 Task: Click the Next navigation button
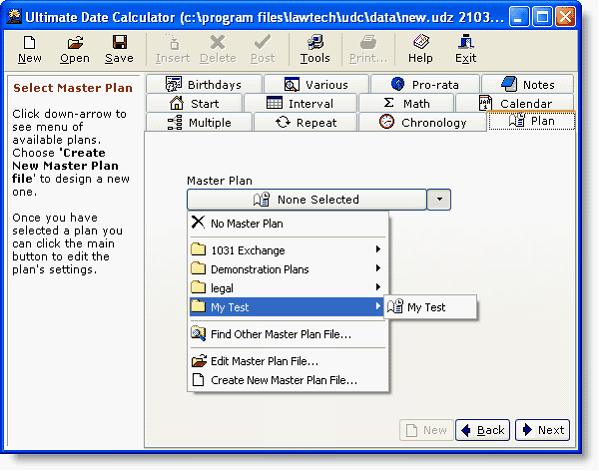tap(542, 430)
